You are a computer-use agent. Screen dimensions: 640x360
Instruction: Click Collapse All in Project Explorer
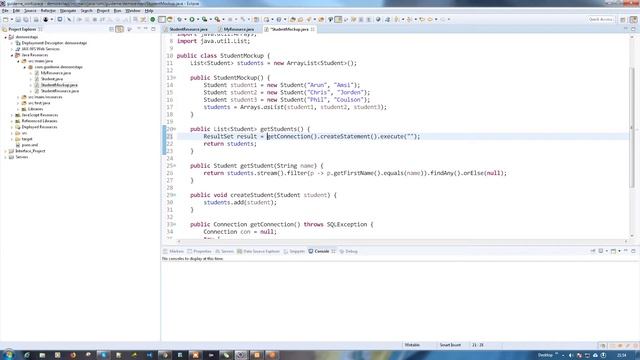click(111, 29)
